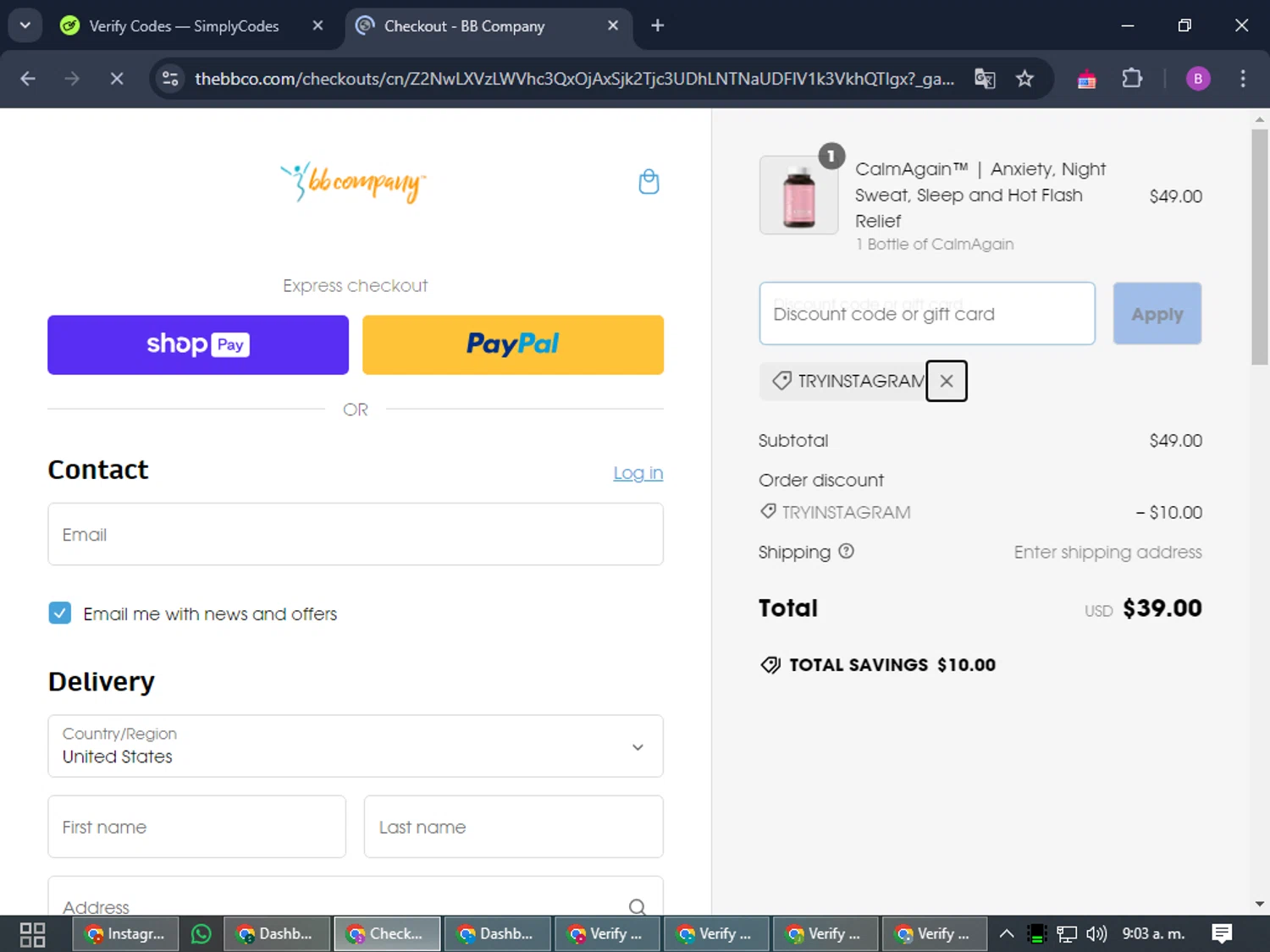The image size is (1270, 952).
Task: Pay with PayPal button
Action: tap(513, 344)
